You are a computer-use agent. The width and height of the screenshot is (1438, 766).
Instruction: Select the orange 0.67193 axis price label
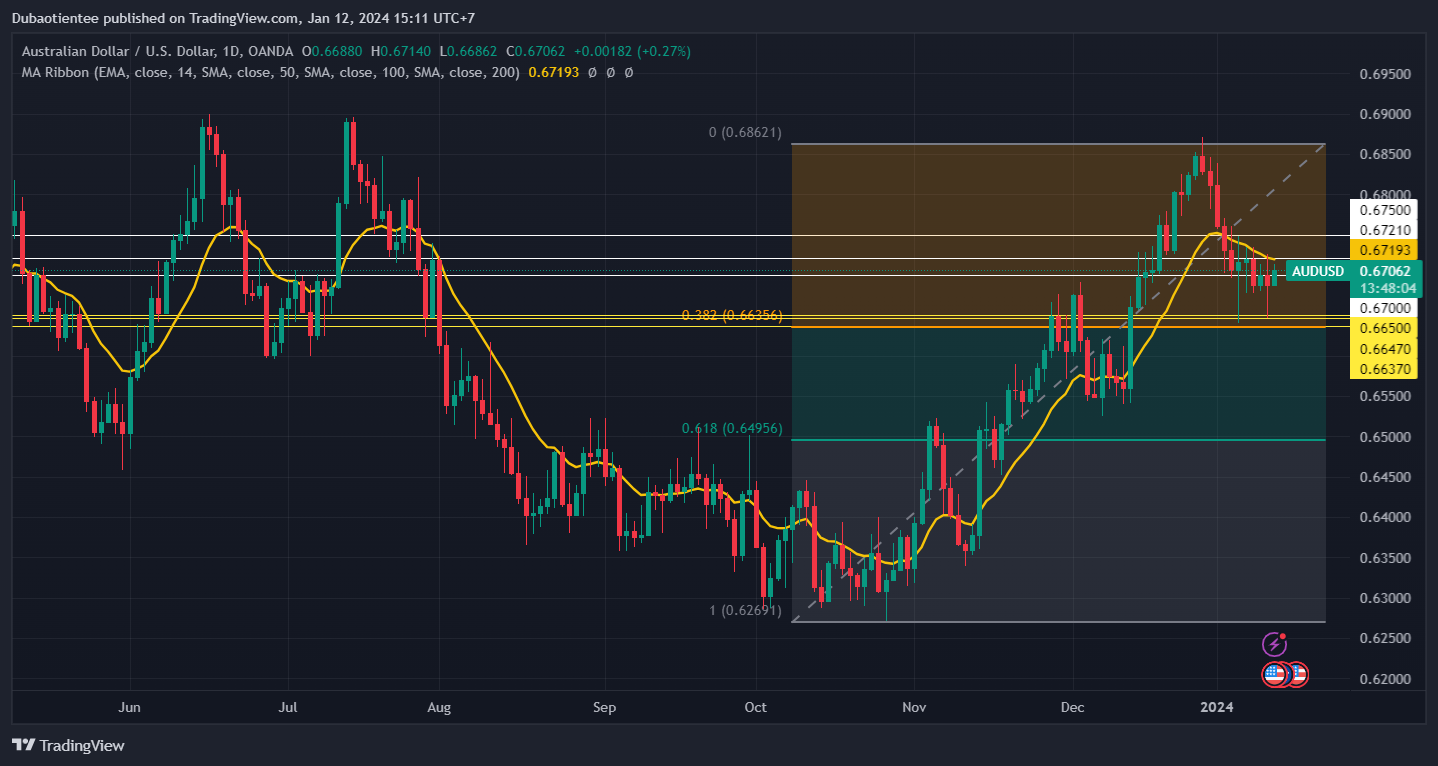coord(1384,250)
